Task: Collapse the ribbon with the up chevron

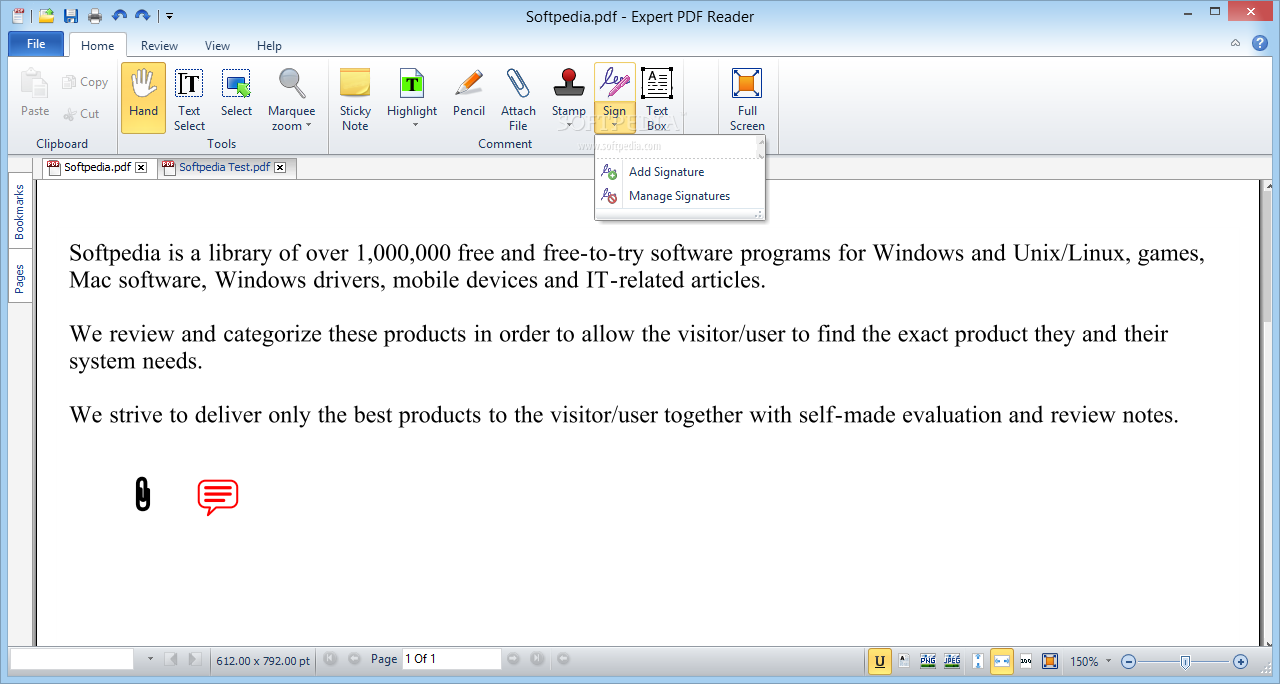Action: coord(1235,43)
